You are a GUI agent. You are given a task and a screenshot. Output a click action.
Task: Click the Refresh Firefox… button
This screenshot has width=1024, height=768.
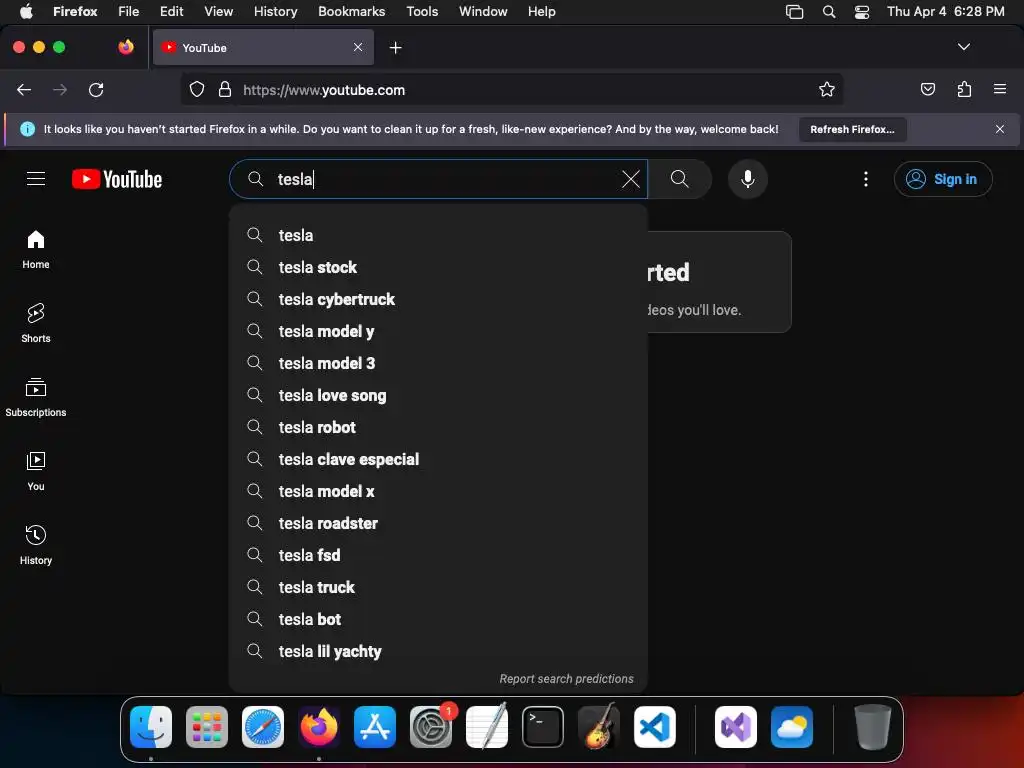coord(852,129)
